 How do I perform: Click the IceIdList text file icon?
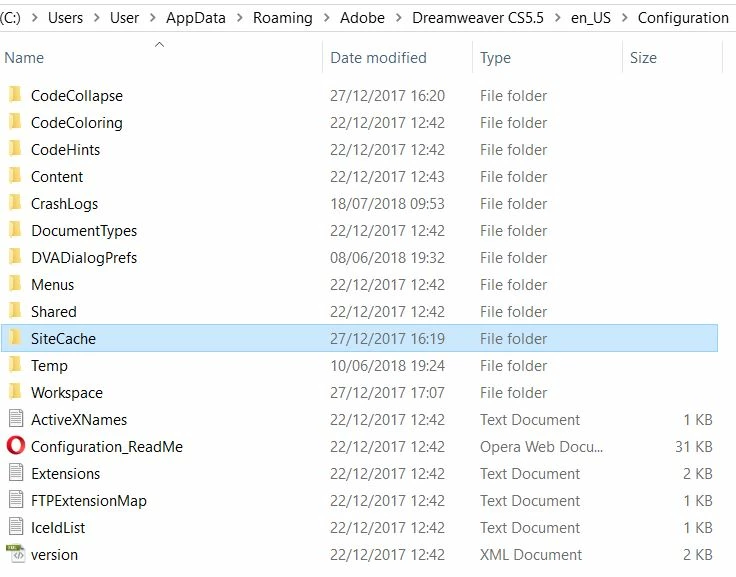[x=16, y=526]
